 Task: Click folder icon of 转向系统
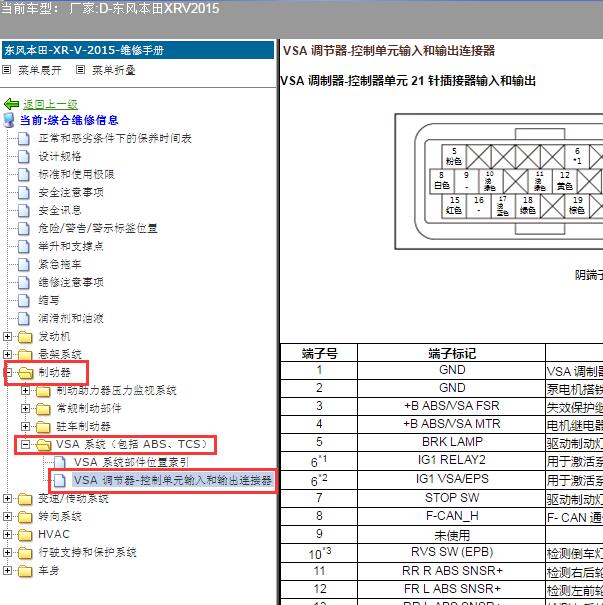(25, 517)
